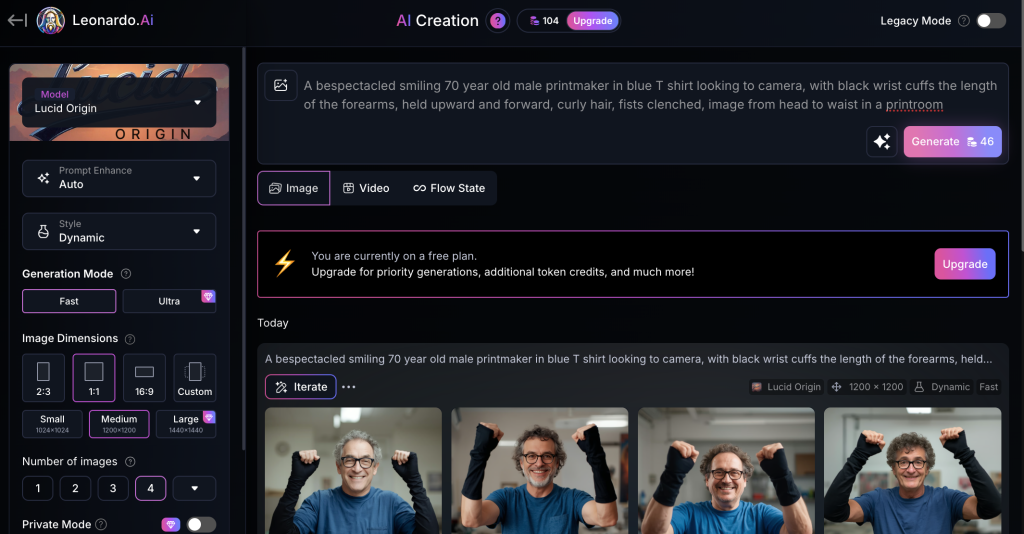Select the 2:3 aspect ratio option
Image resolution: width=1024 pixels, height=534 pixels.
43,378
